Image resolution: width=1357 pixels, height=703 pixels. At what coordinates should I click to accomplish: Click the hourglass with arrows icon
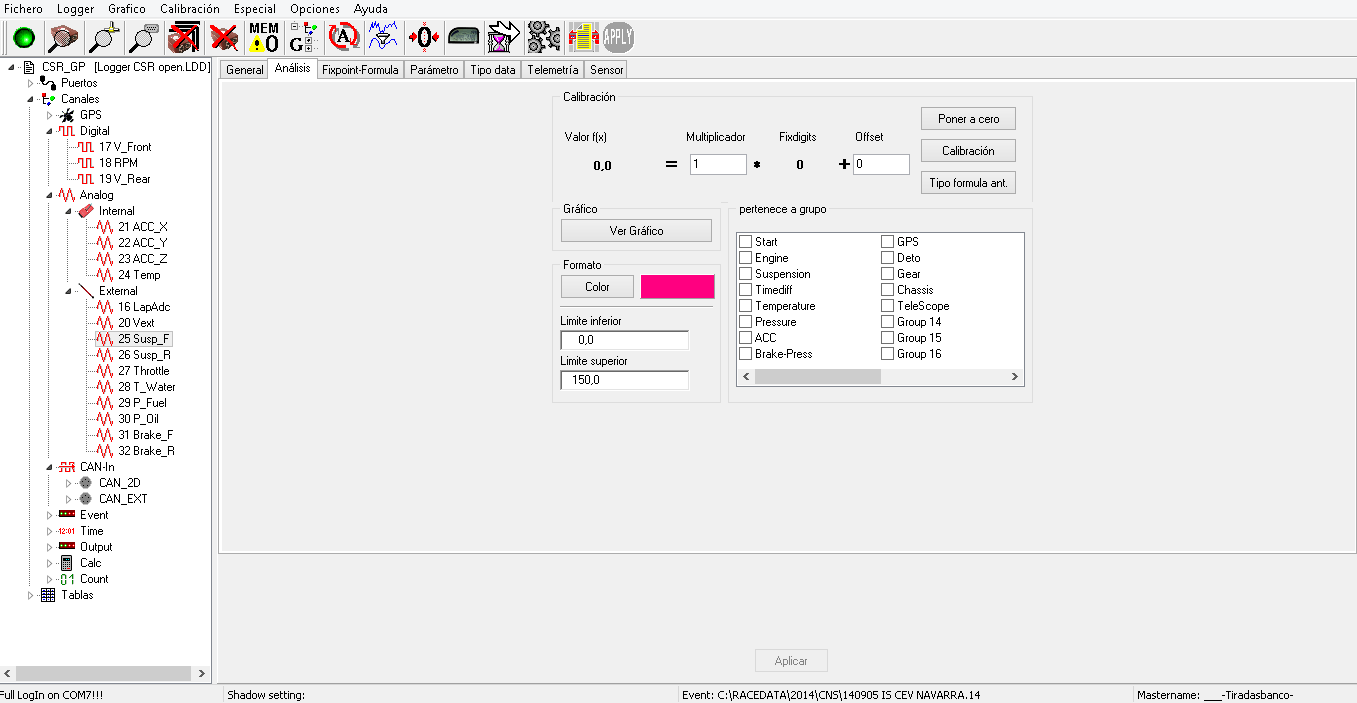coord(502,38)
